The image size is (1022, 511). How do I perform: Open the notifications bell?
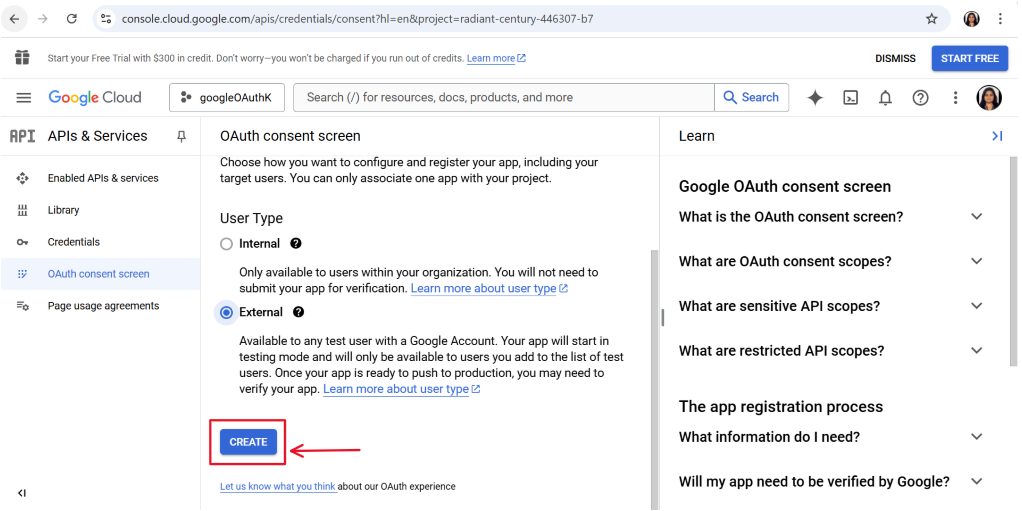pyautogui.click(x=885, y=98)
